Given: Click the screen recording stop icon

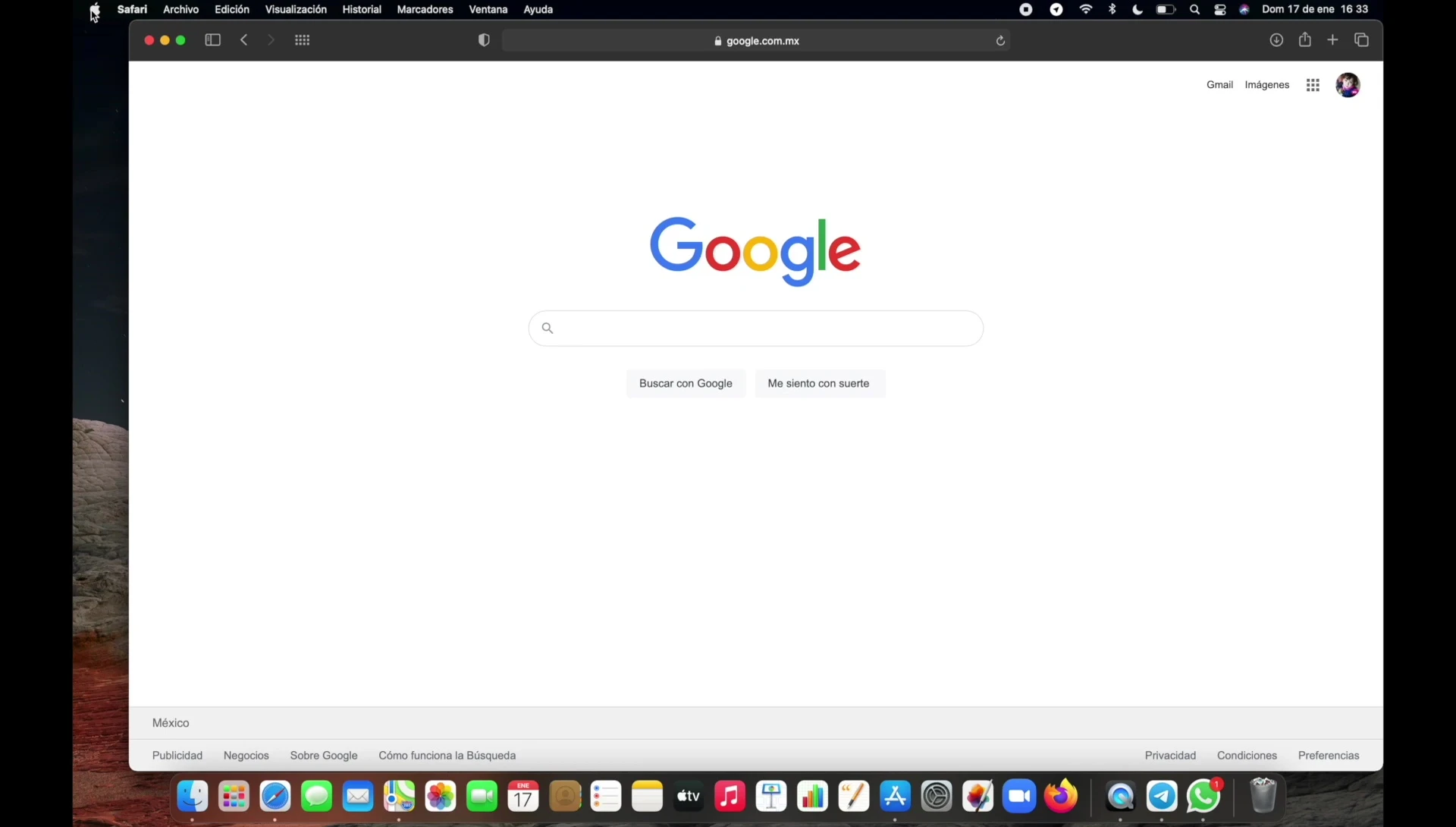Looking at the screenshot, I should pos(1026,10).
